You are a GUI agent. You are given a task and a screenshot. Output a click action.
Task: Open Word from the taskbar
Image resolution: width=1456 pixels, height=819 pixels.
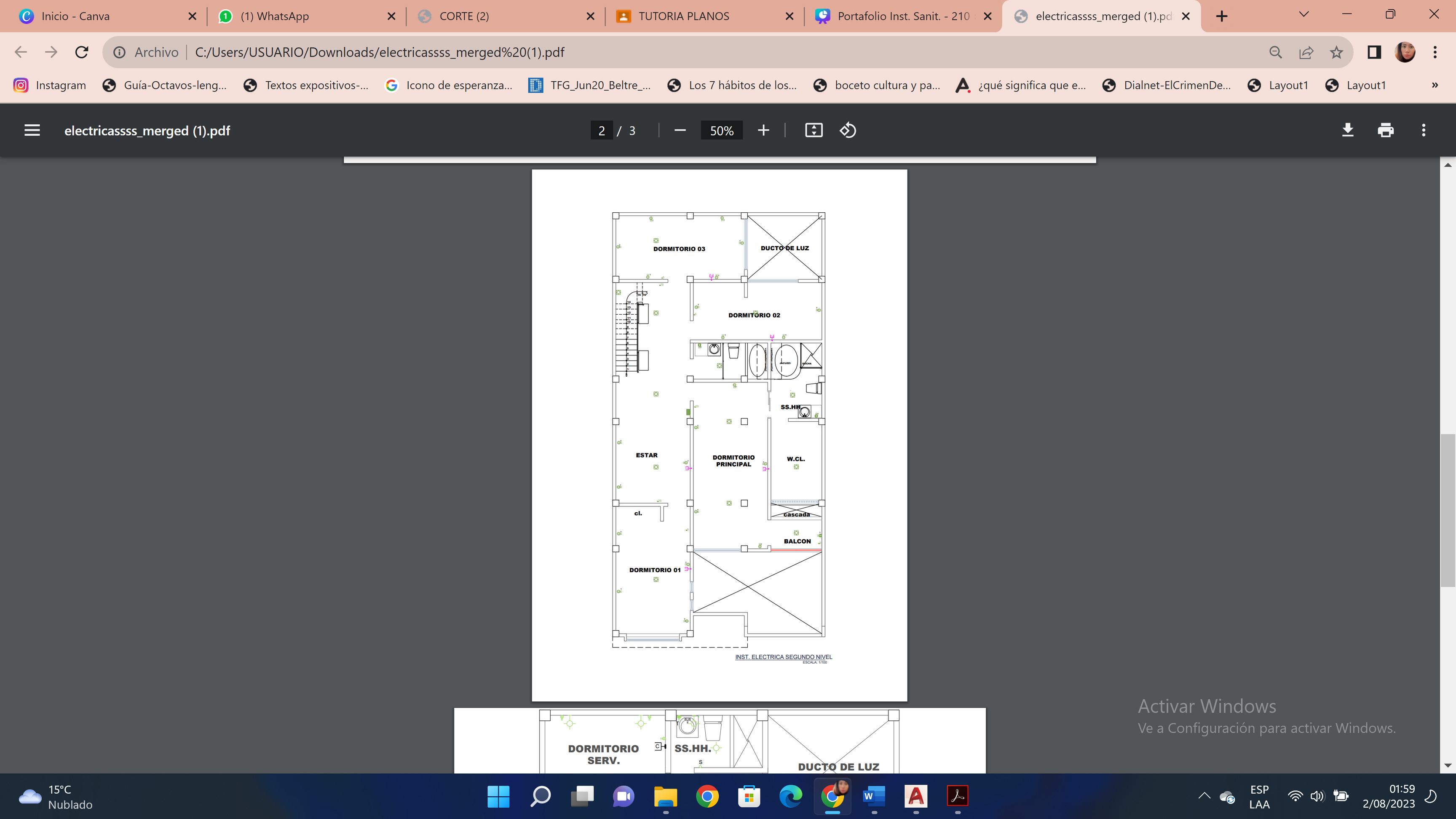[x=874, y=796]
